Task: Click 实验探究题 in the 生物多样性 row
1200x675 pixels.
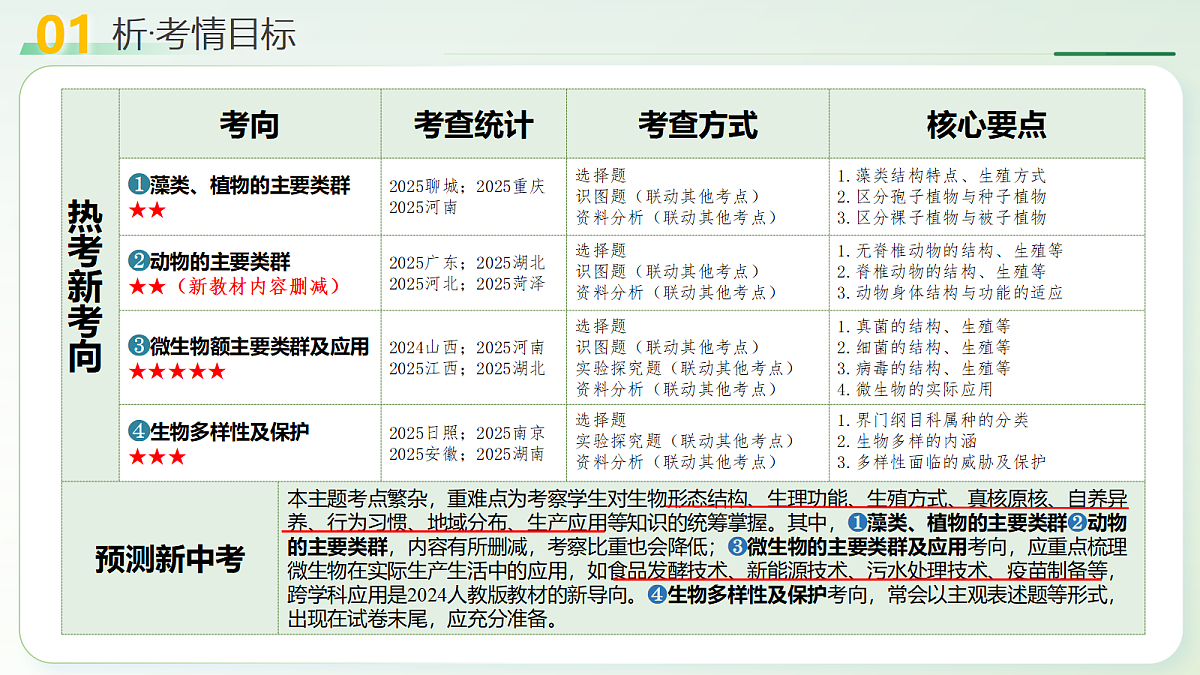Action: pos(618,441)
